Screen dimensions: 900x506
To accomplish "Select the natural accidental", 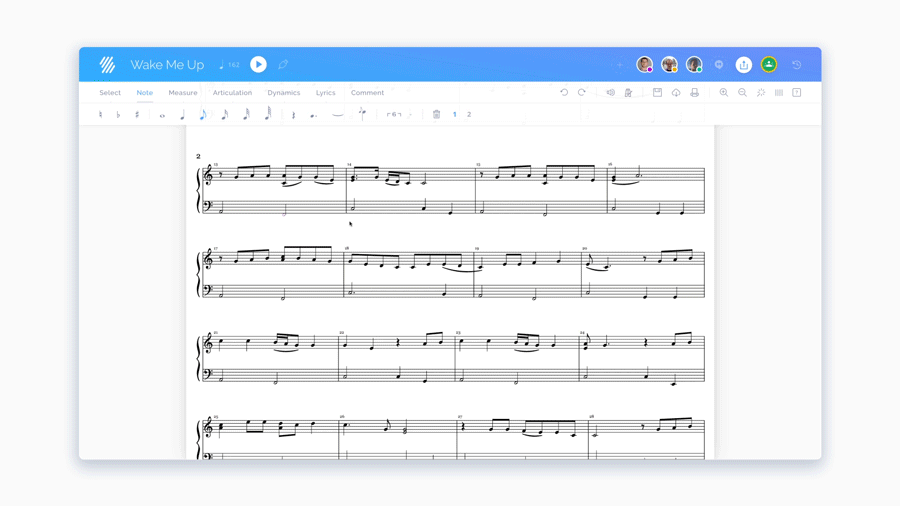I will [100, 115].
